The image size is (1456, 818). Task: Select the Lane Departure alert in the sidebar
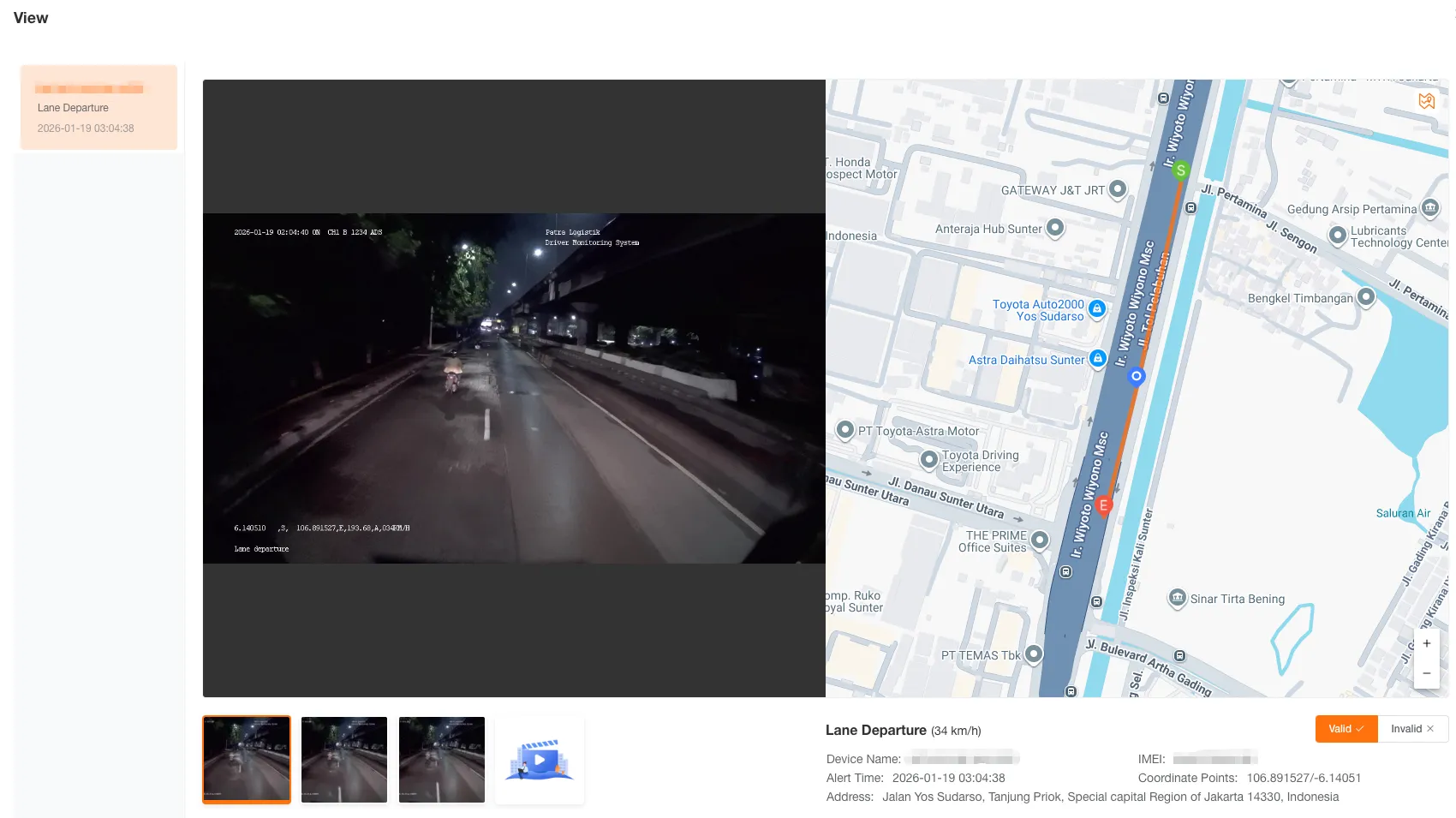click(x=98, y=107)
